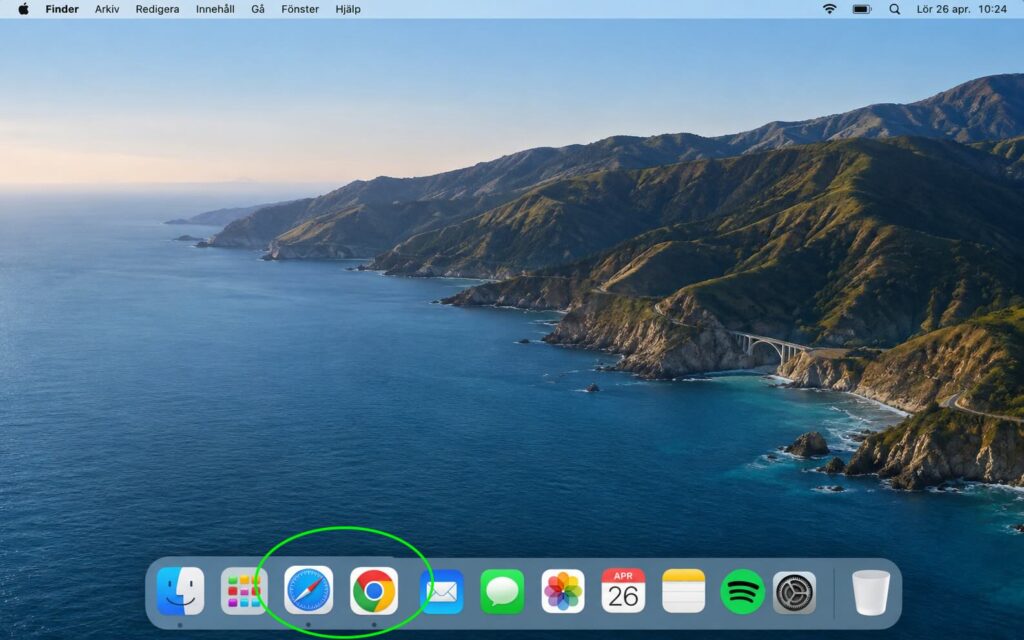Open the Apple menu
This screenshot has height=640, width=1024.
pos(24,9)
